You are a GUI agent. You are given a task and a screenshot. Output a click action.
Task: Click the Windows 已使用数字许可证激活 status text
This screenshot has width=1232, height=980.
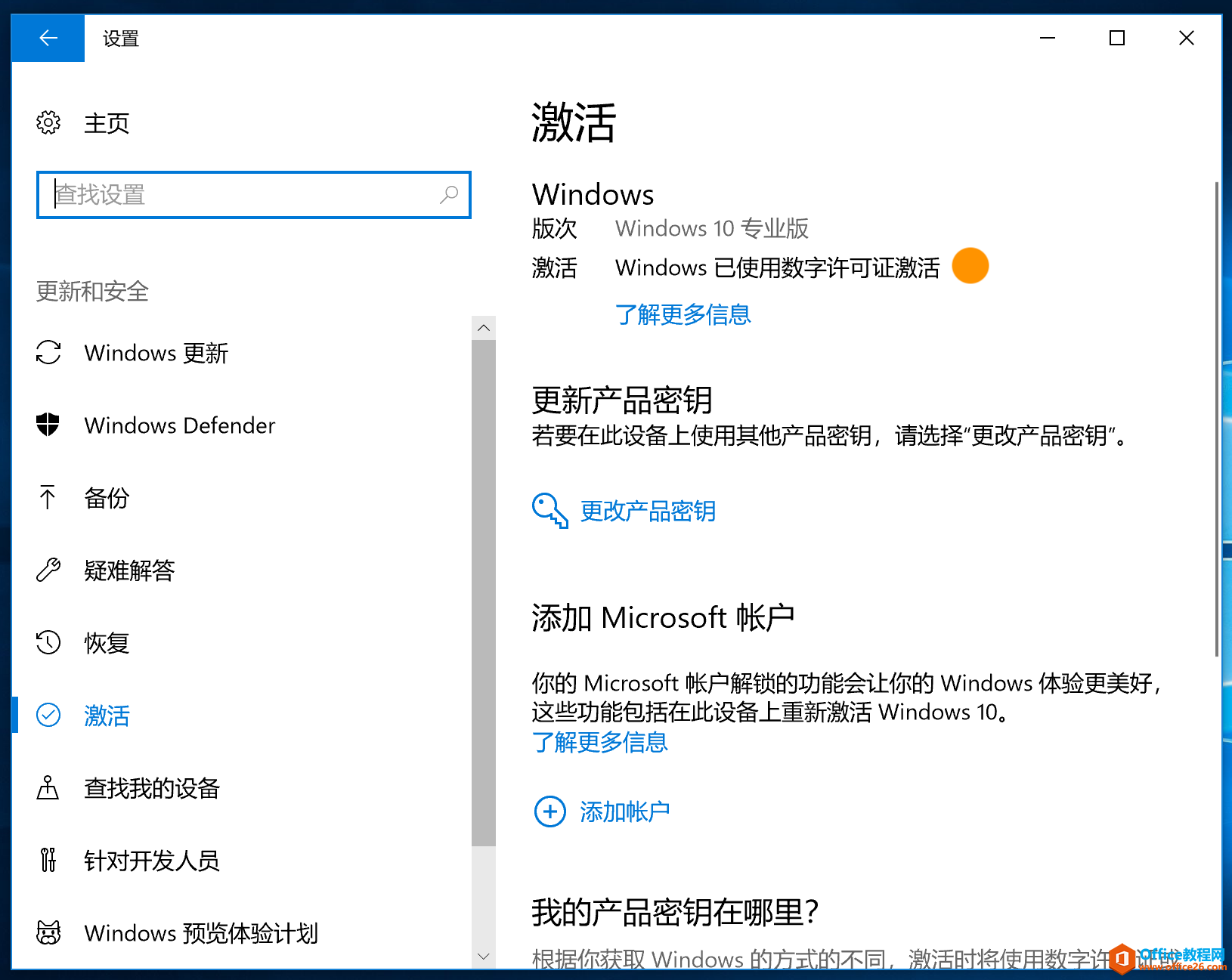click(x=778, y=267)
